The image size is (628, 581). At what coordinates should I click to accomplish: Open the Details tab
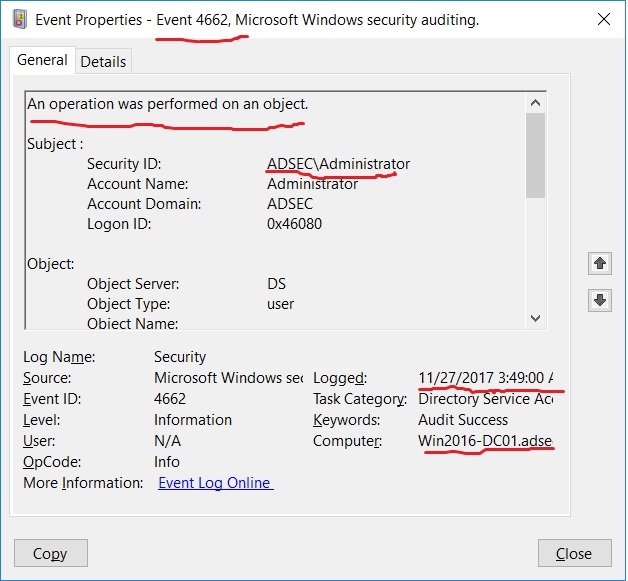click(x=103, y=61)
